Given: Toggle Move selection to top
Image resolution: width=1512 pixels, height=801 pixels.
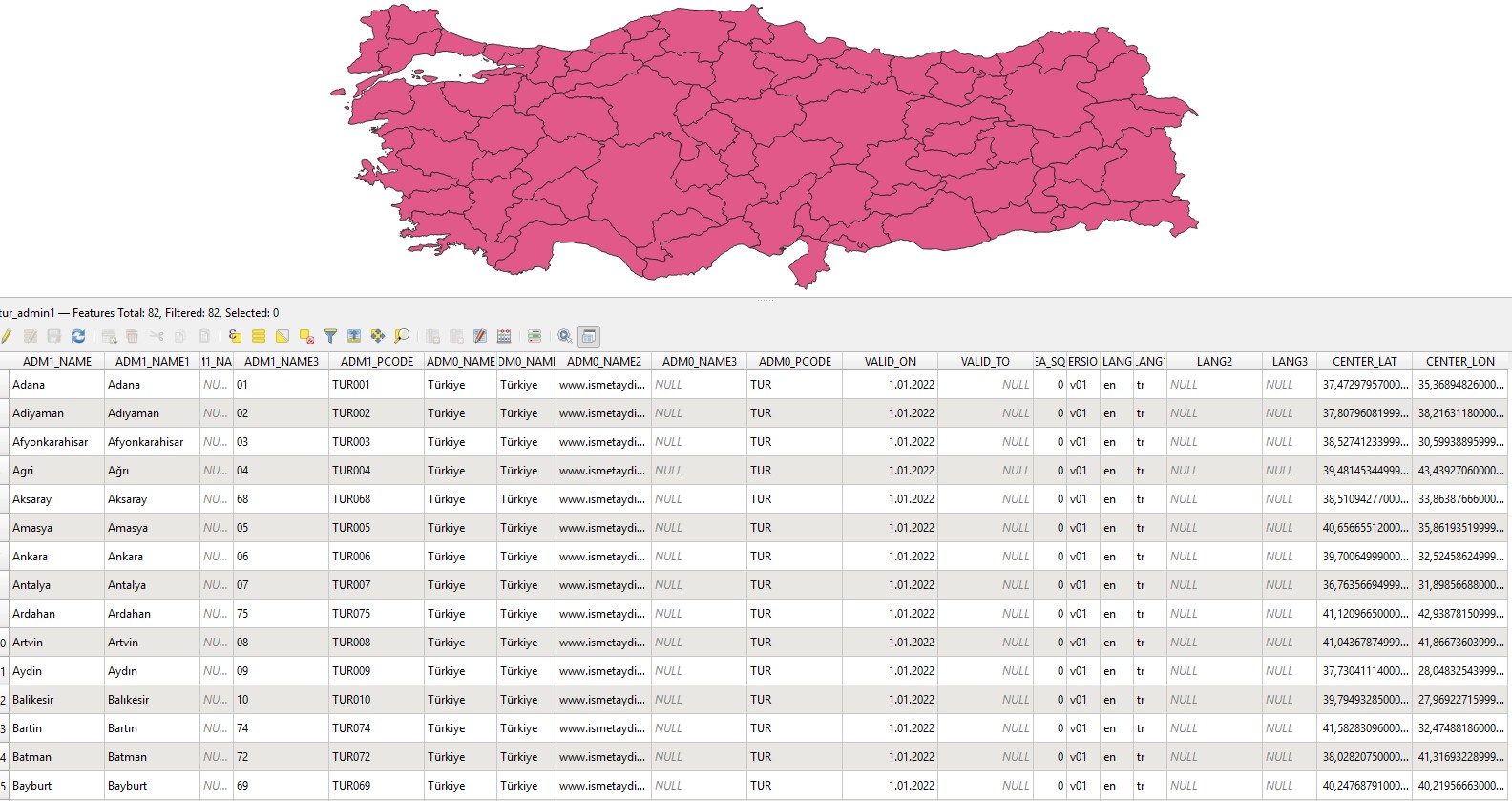Looking at the screenshot, I should [354, 336].
